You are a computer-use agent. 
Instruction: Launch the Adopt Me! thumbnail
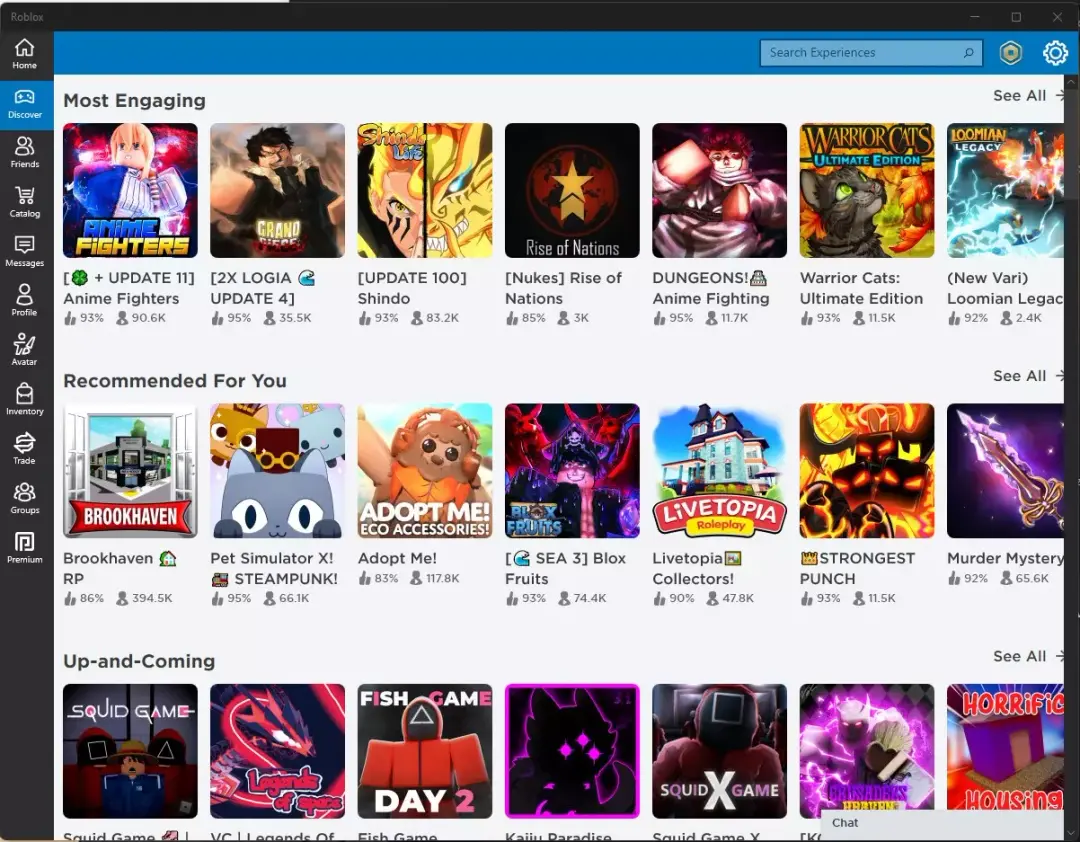point(425,471)
